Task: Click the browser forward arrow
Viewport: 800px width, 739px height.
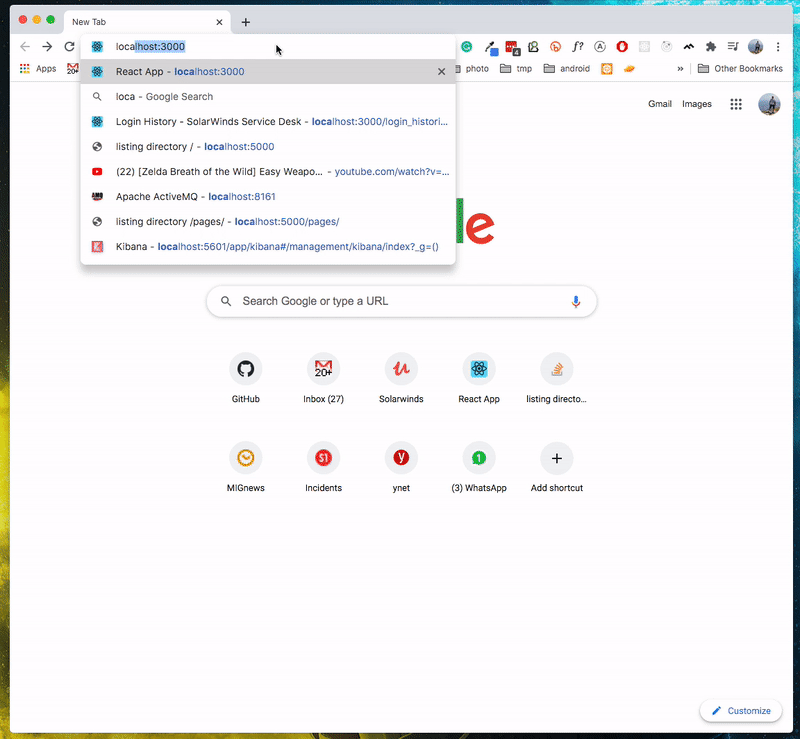Action: coord(47,47)
